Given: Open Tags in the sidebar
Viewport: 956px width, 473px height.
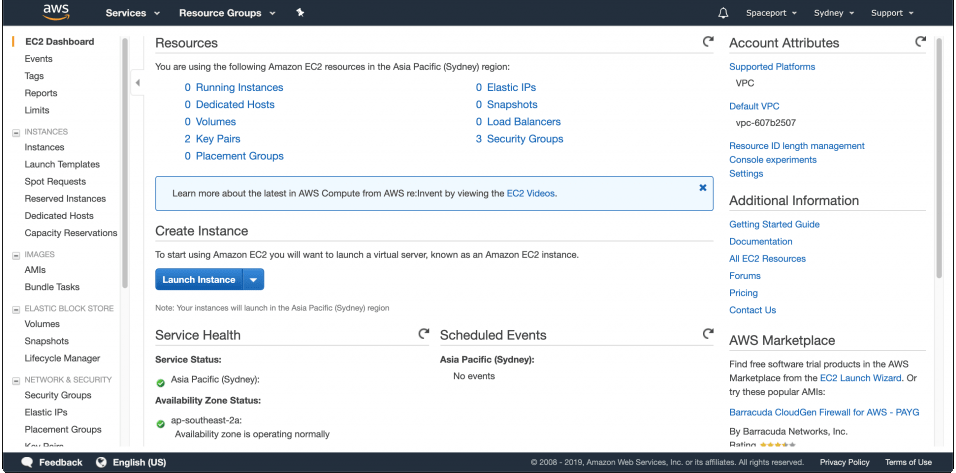Looking at the screenshot, I should click(x=34, y=76).
